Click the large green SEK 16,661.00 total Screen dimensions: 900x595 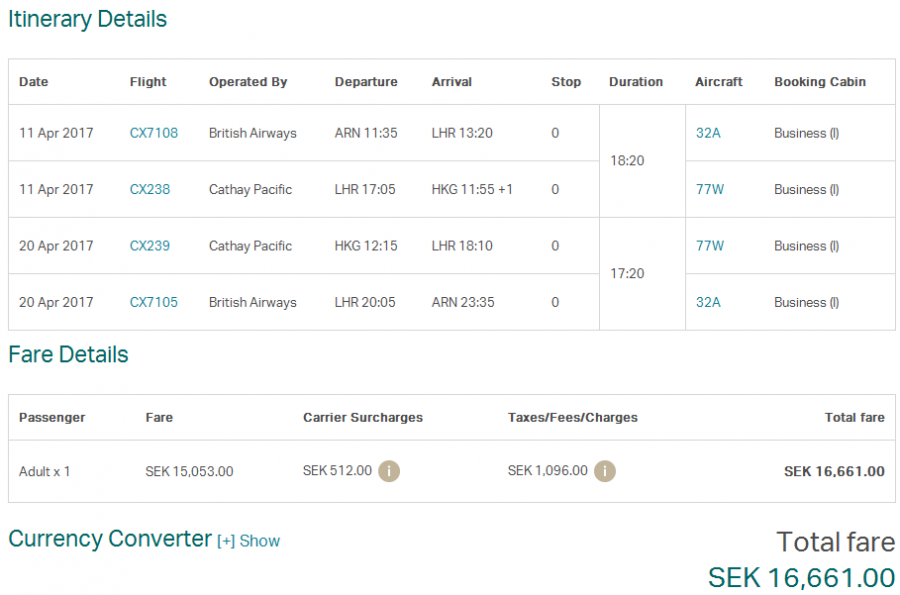click(x=801, y=578)
